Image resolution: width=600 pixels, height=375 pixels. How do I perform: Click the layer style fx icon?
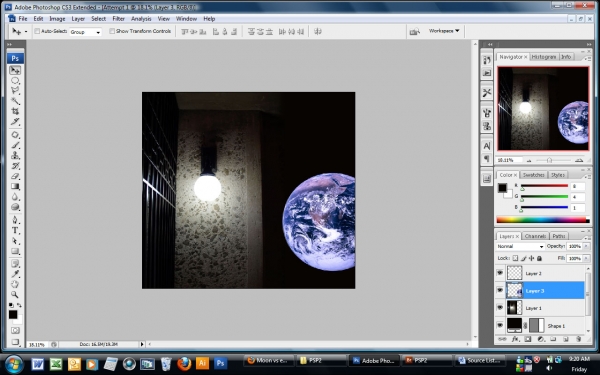(x=515, y=339)
